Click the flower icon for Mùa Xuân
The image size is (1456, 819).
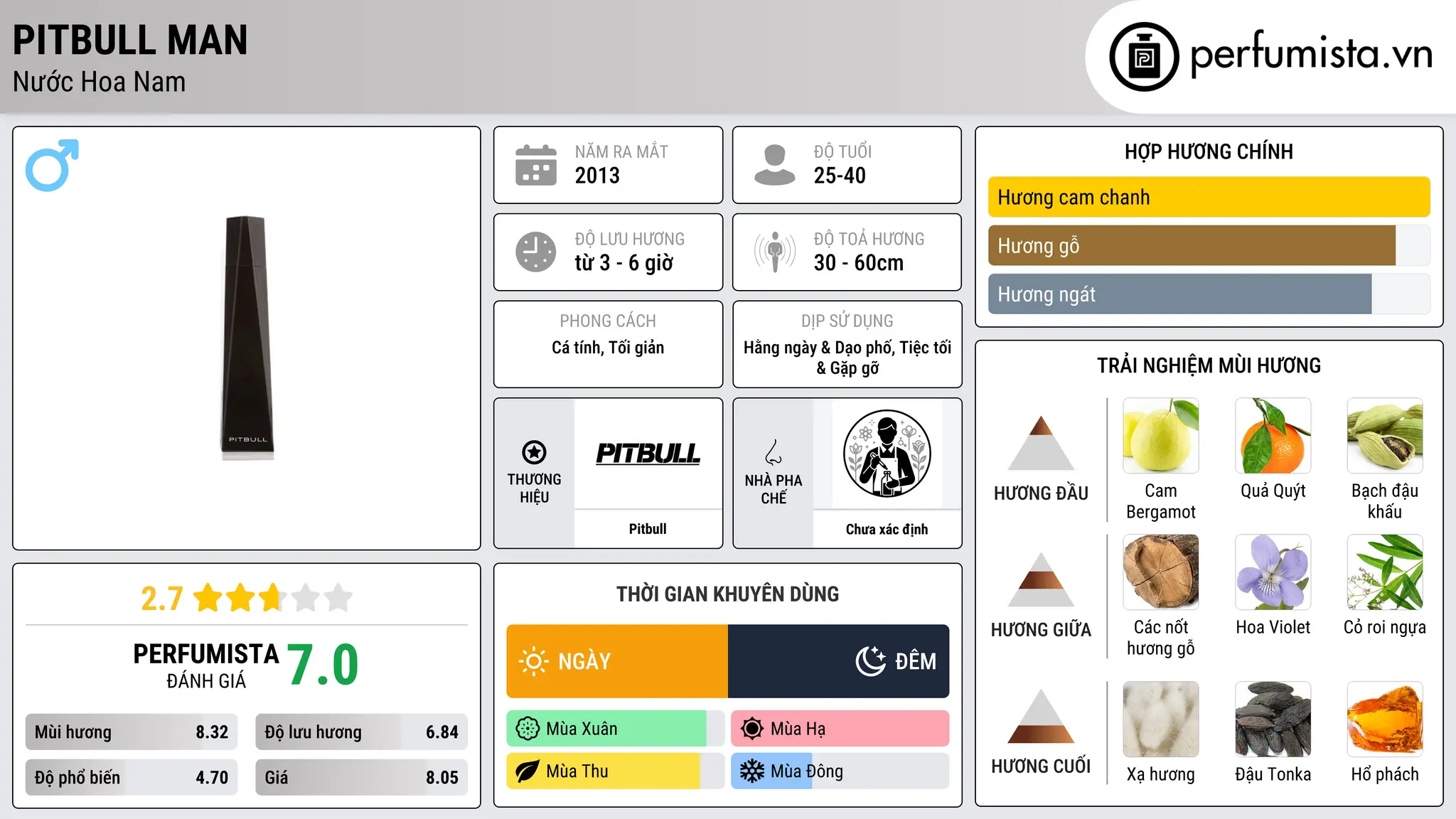[x=528, y=729]
